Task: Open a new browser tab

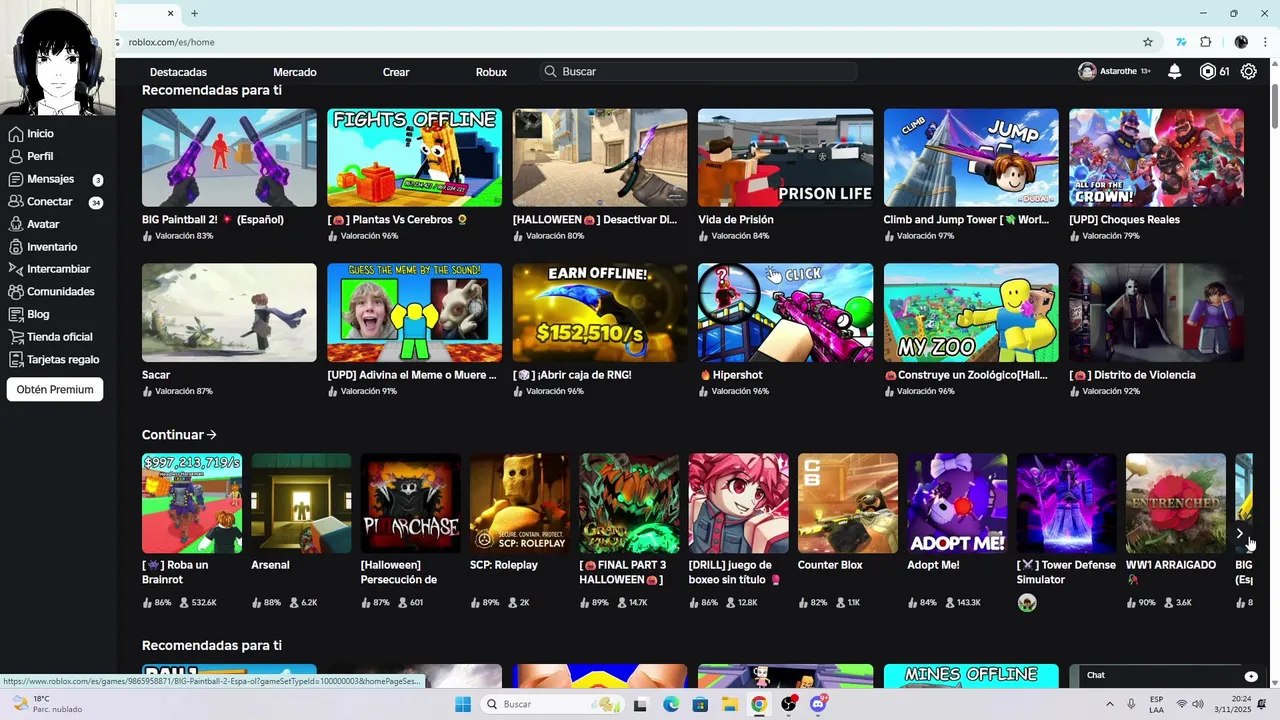Action: (194, 13)
